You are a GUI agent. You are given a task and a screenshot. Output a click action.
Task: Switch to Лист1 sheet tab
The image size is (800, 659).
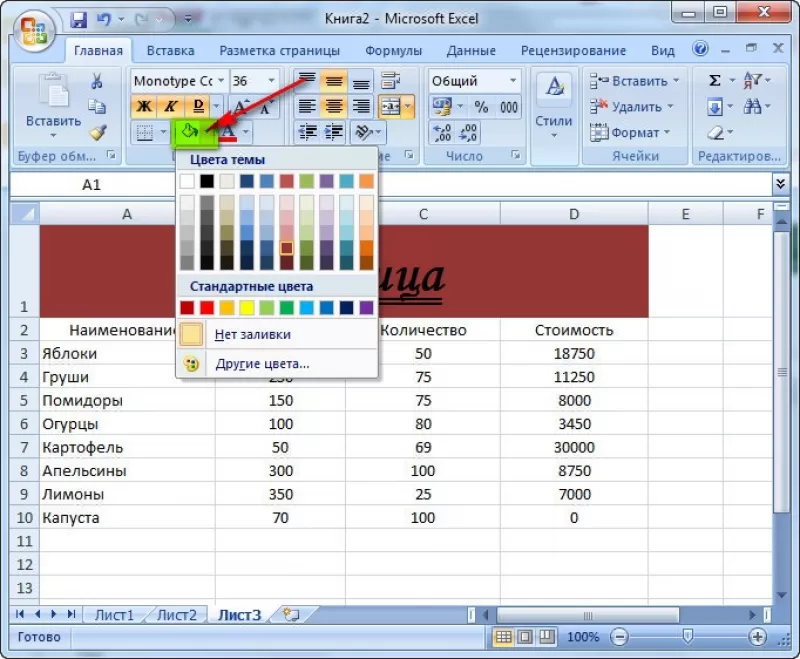click(x=114, y=615)
